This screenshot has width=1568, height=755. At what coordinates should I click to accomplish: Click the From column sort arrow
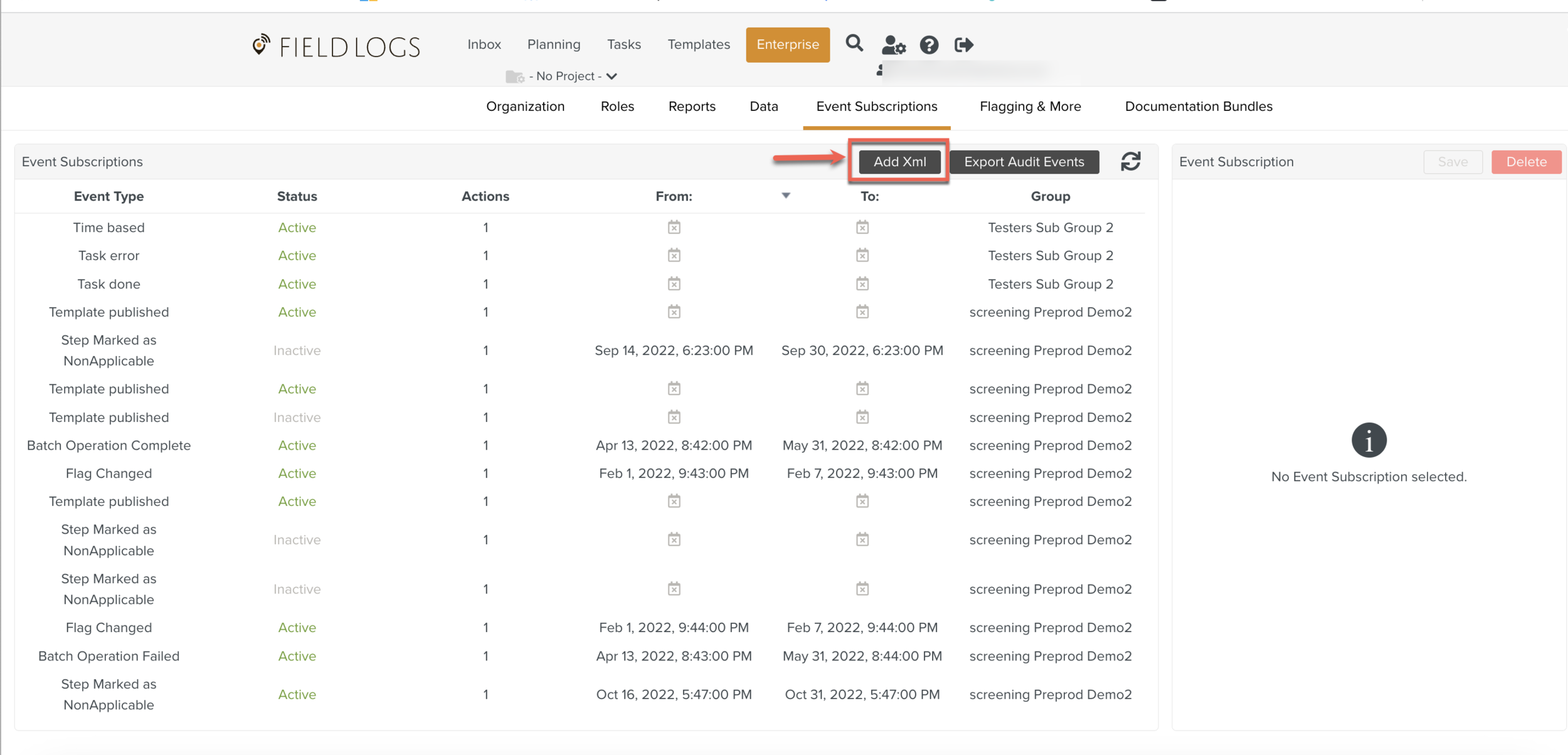(x=785, y=196)
